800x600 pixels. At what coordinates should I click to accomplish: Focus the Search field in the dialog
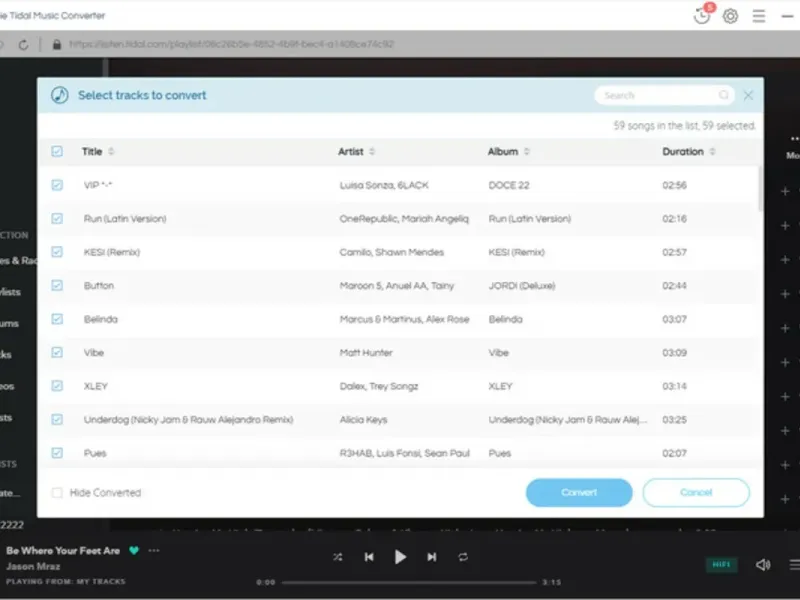(663, 95)
